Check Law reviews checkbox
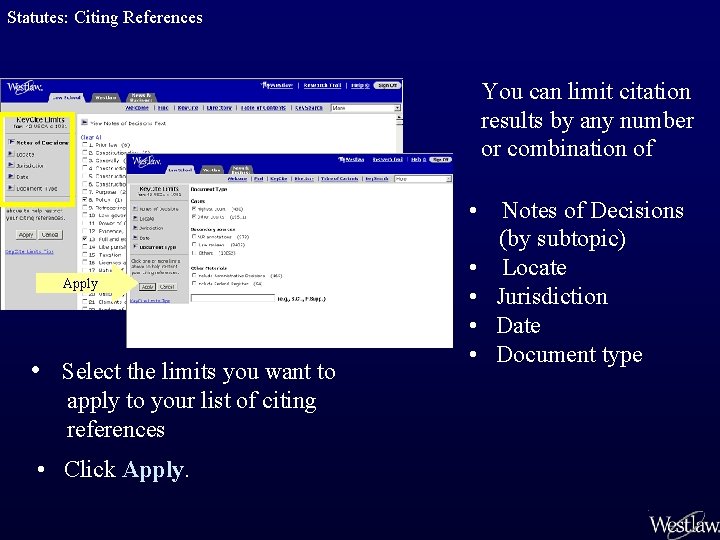This screenshot has width=720, height=540. [x=194, y=244]
